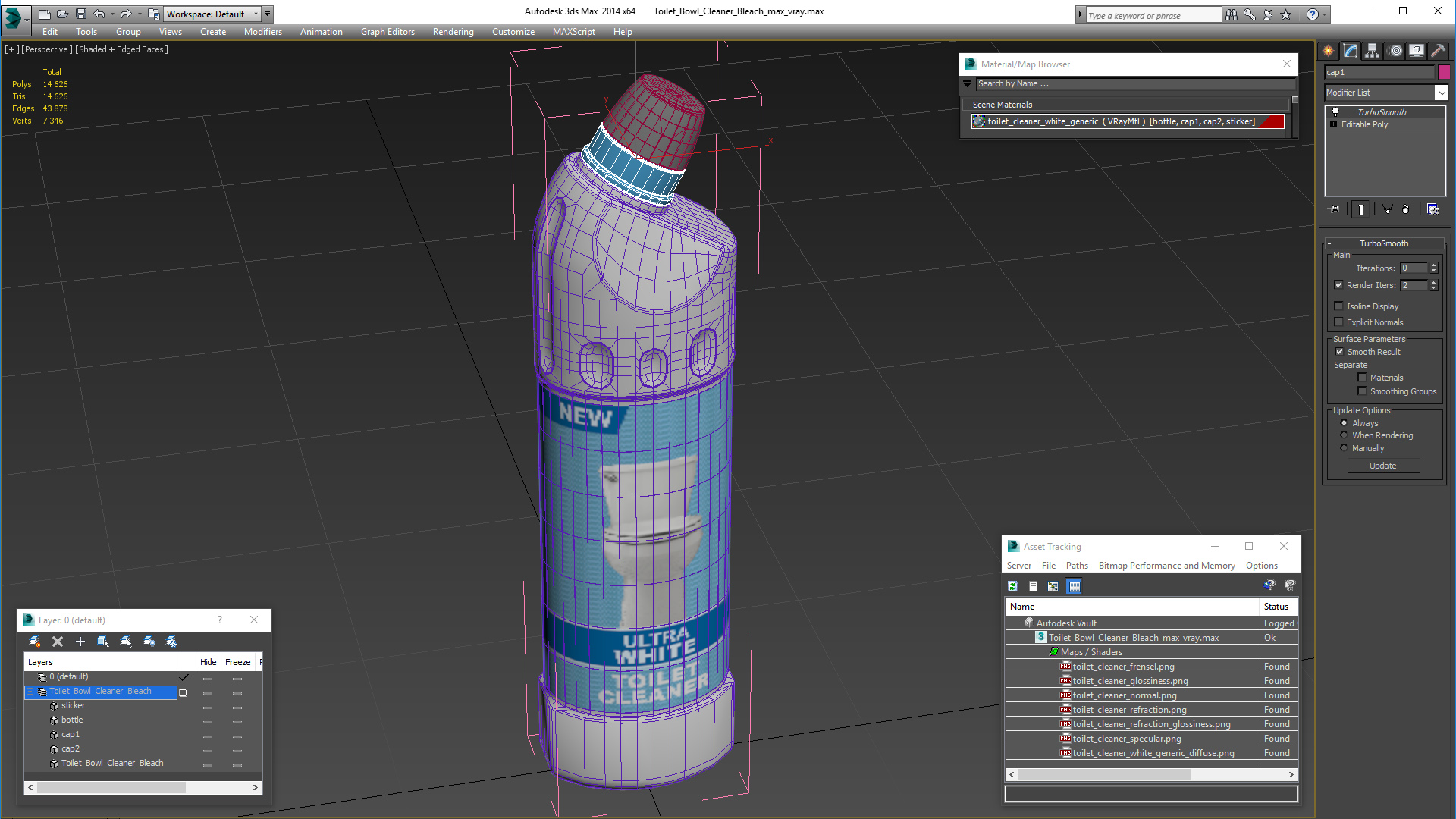Select When Rendering update option
The width and height of the screenshot is (1456, 819).
[x=1344, y=435]
